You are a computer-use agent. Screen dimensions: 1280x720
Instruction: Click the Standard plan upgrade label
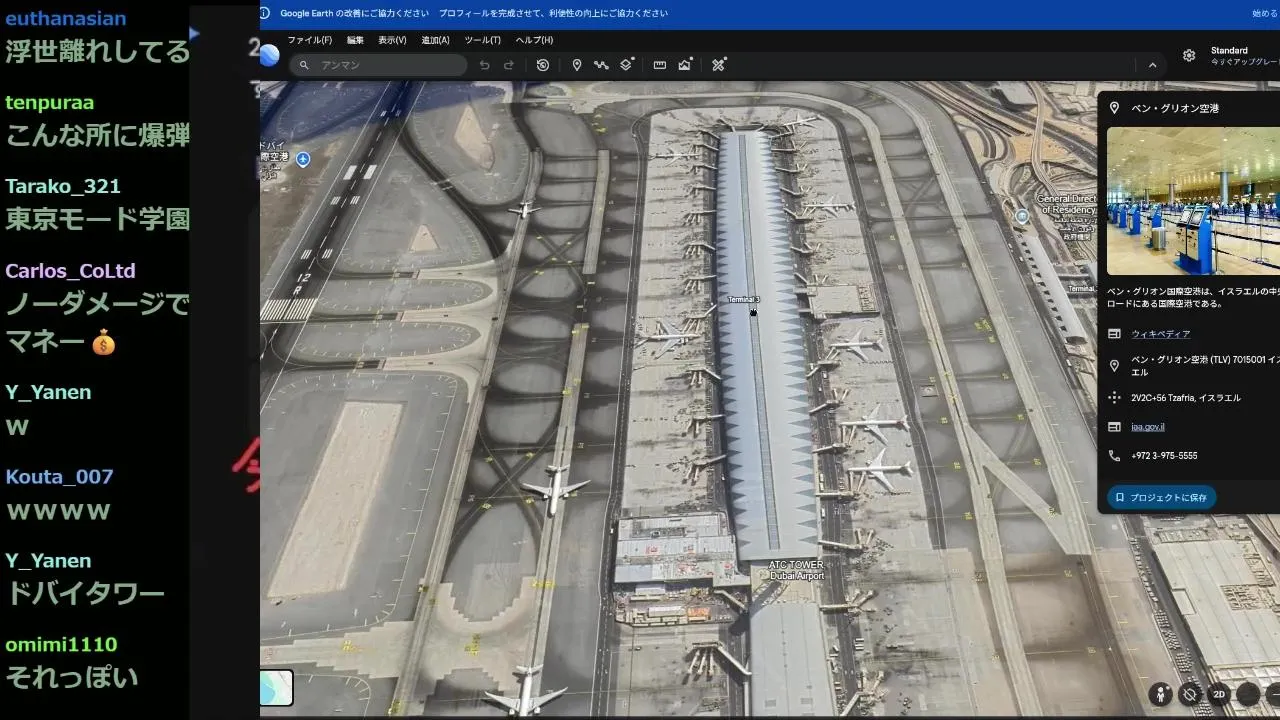pyautogui.click(x=1243, y=56)
